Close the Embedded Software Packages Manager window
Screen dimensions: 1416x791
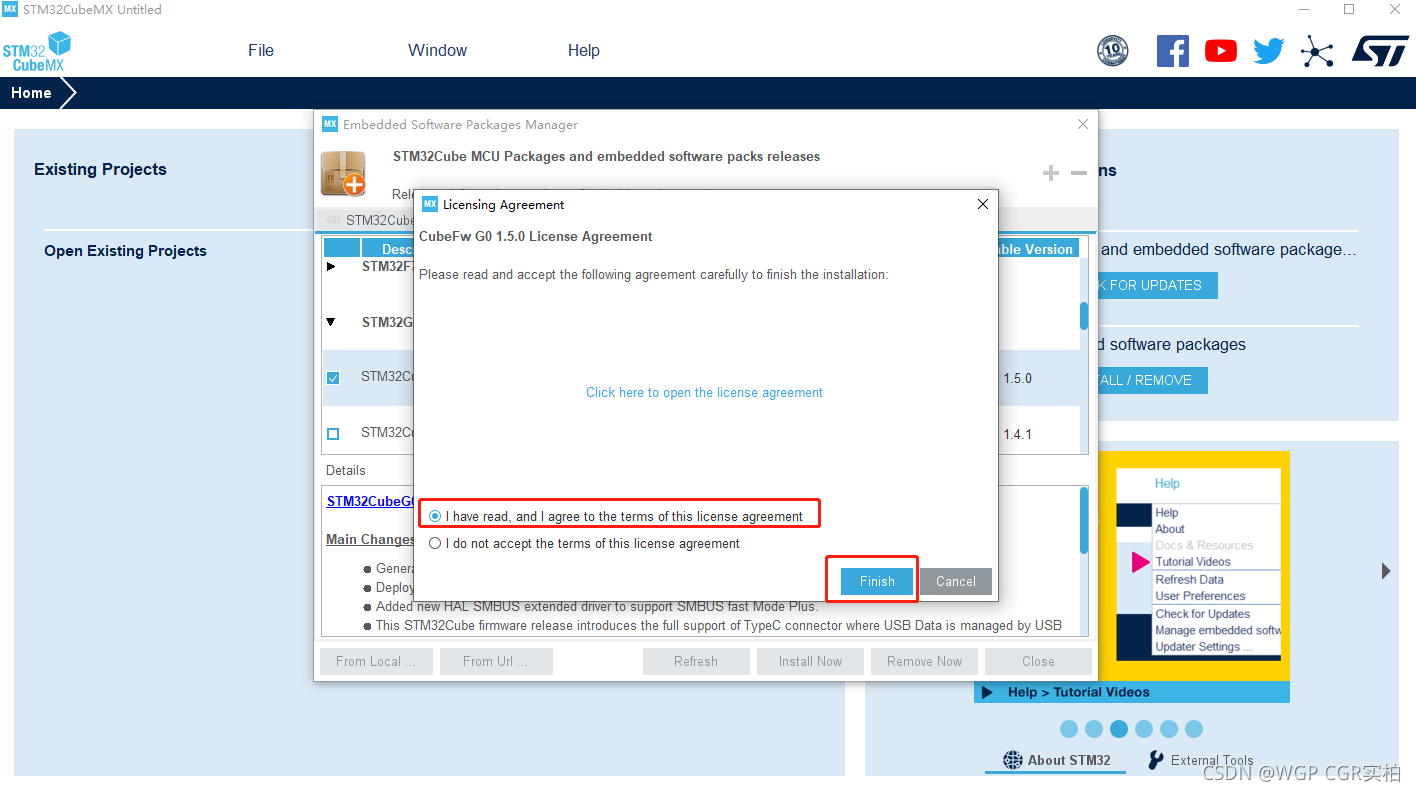pos(1082,124)
